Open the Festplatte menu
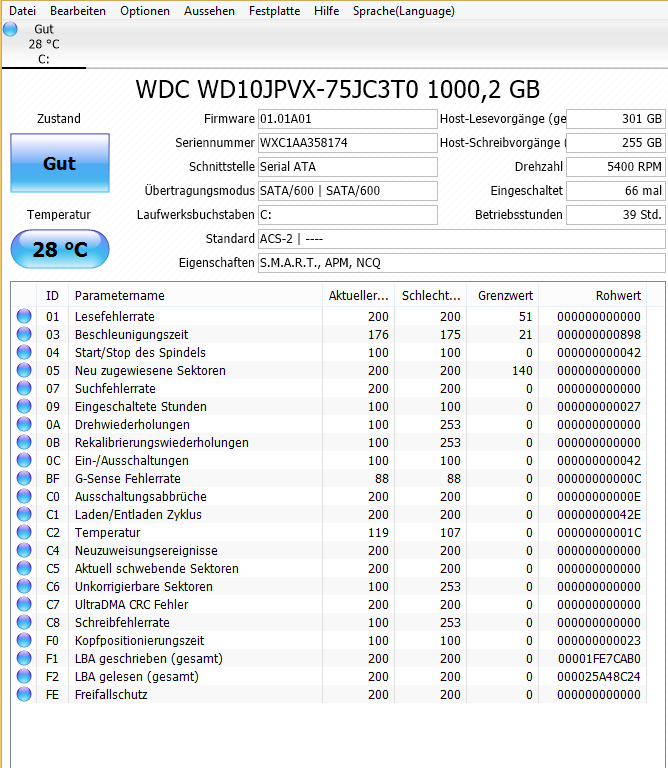668x768 pixels. click(x=274, y=11)
